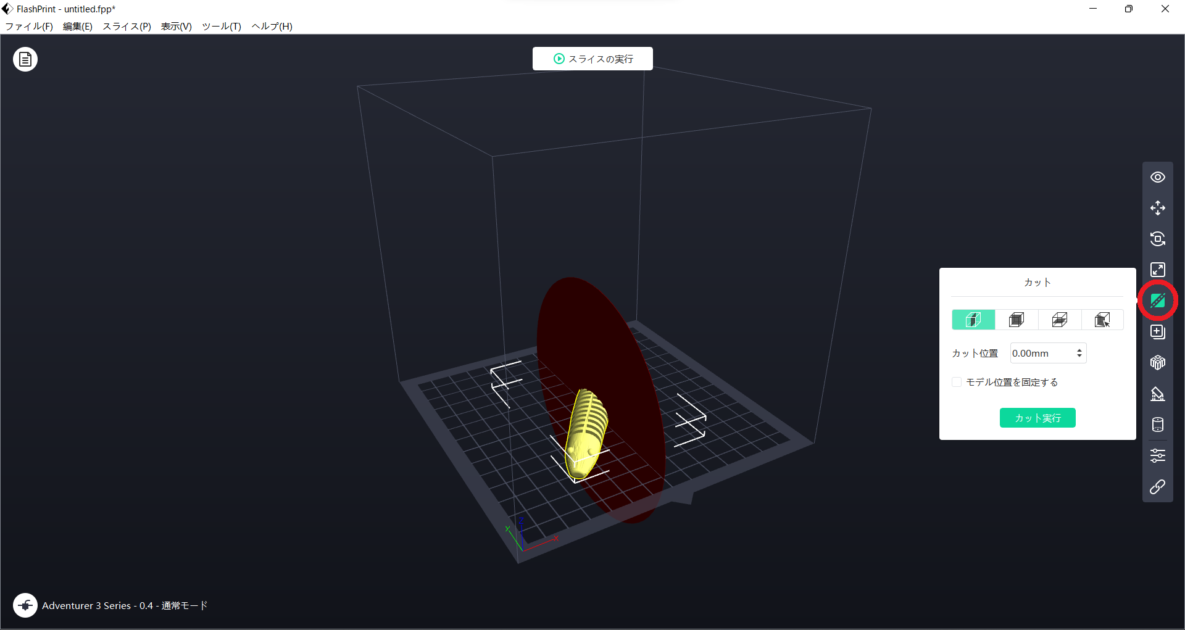Choose the second cut-plane direction option
This screenshot has height=630, width=1185.
1016,320
